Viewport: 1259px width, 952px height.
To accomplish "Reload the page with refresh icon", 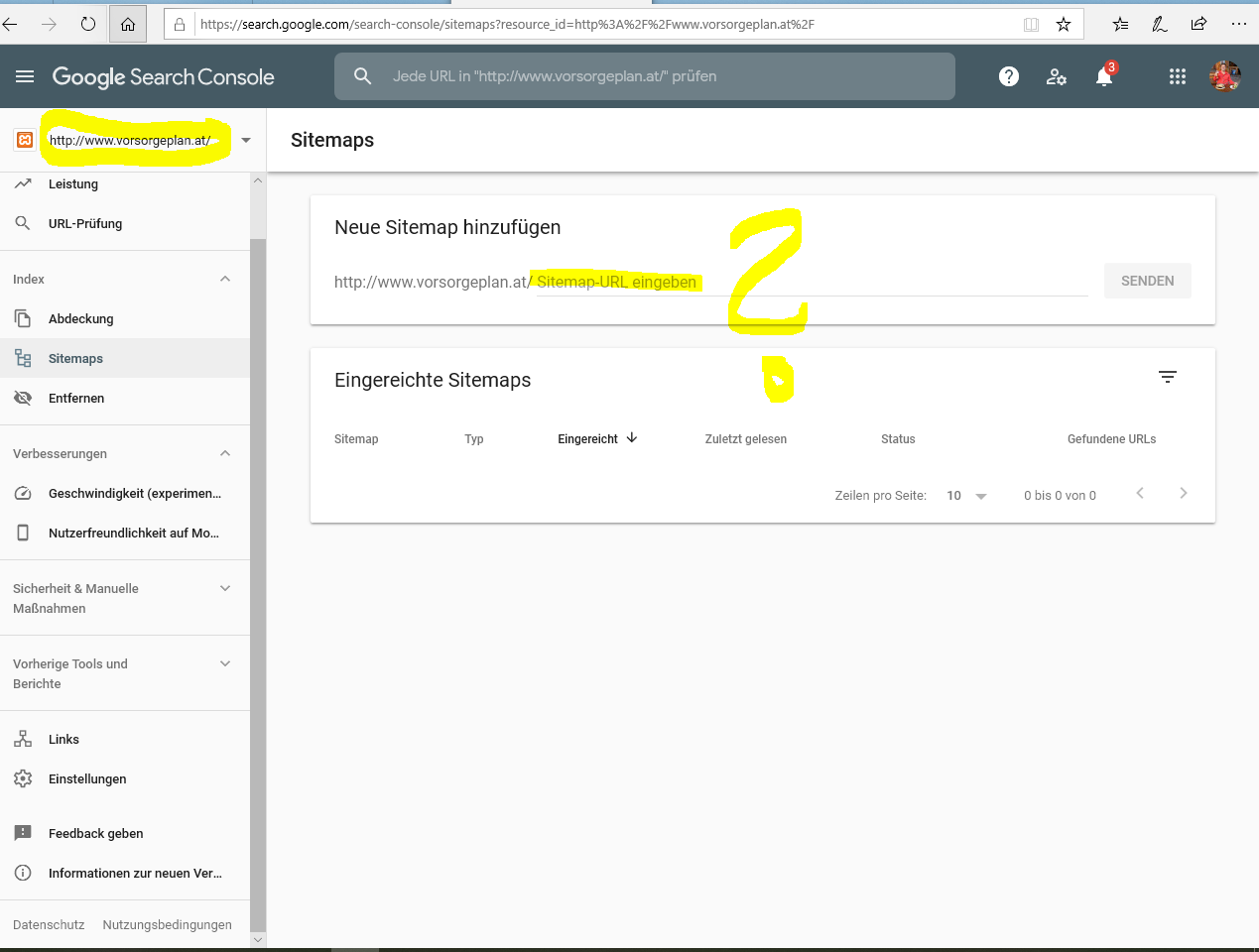I will pyautogui.click(x=88, y=24).
